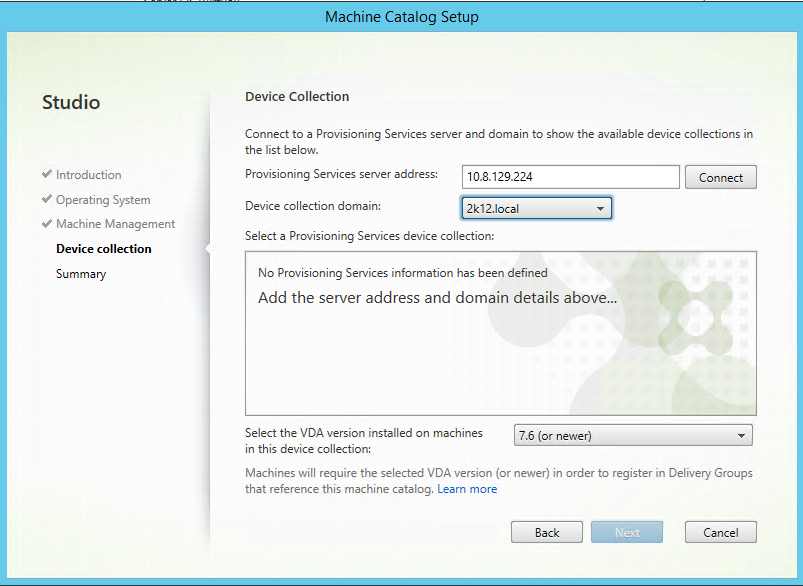Open the Summary step
Image resolution: width=803 pixels, height=586 pixels.
(81, 274)
